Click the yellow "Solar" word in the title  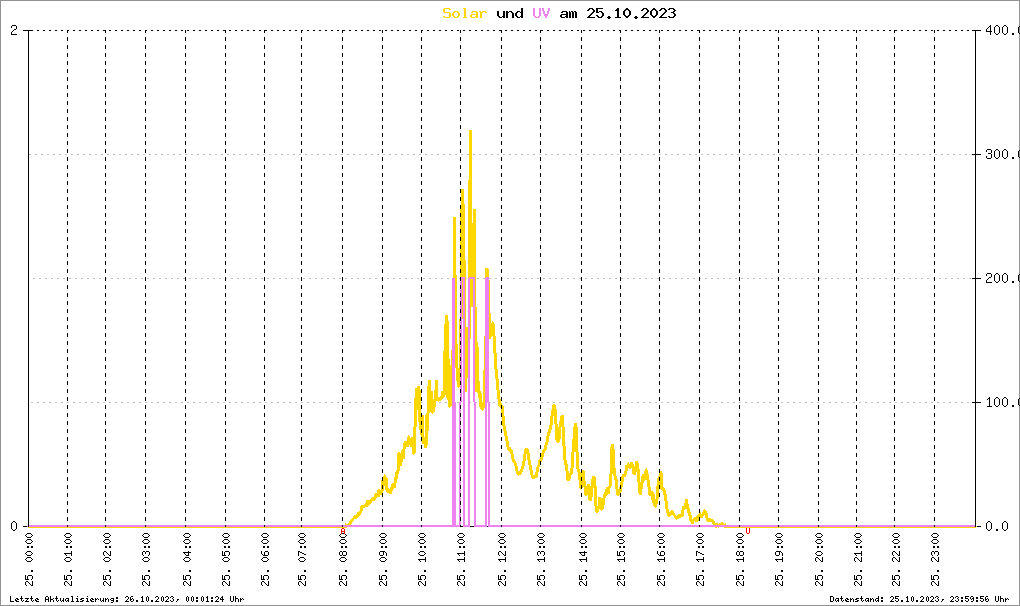pos(464,13)
